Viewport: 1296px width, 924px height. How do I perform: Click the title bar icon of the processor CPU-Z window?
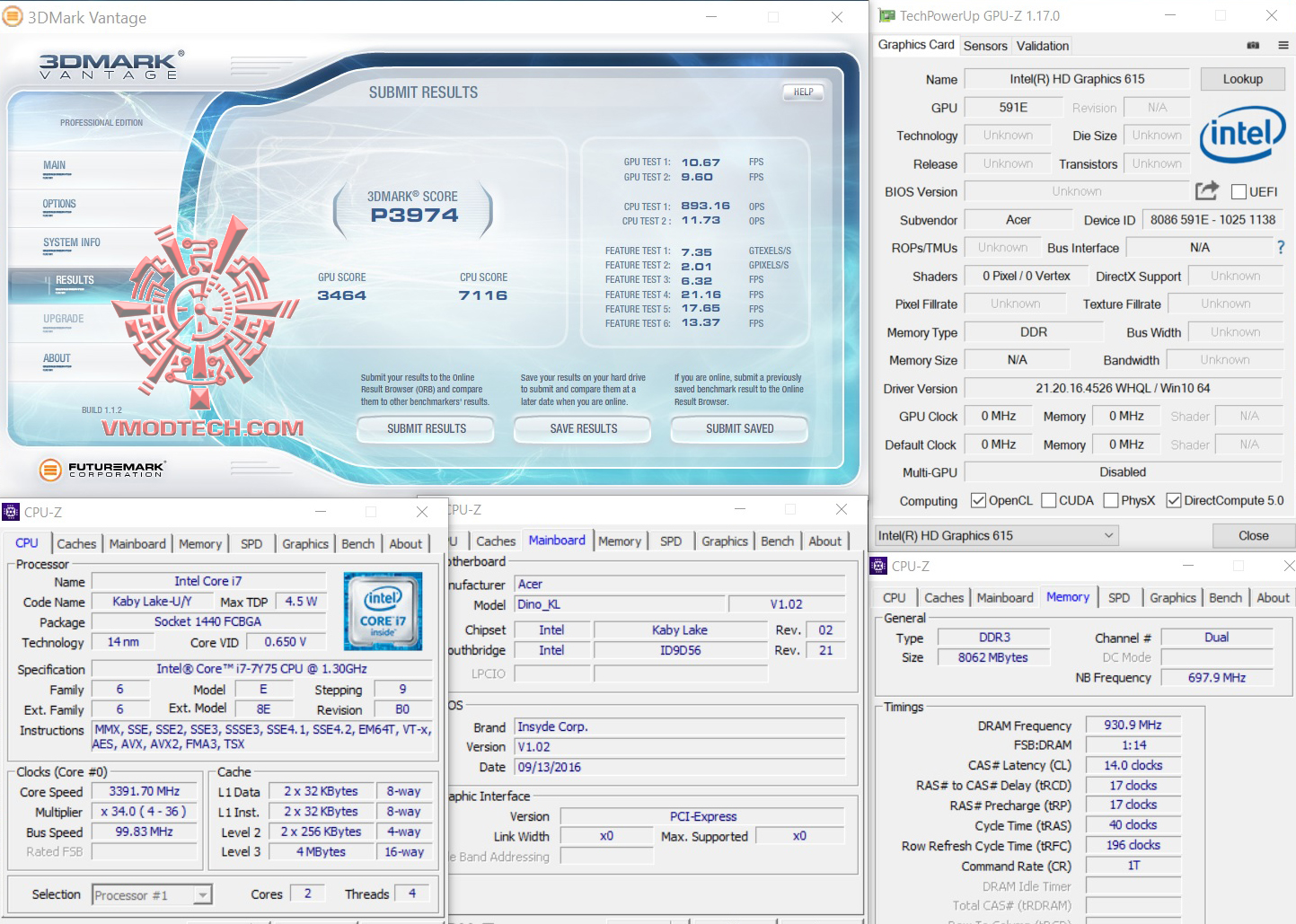click(x=11, y=512)
